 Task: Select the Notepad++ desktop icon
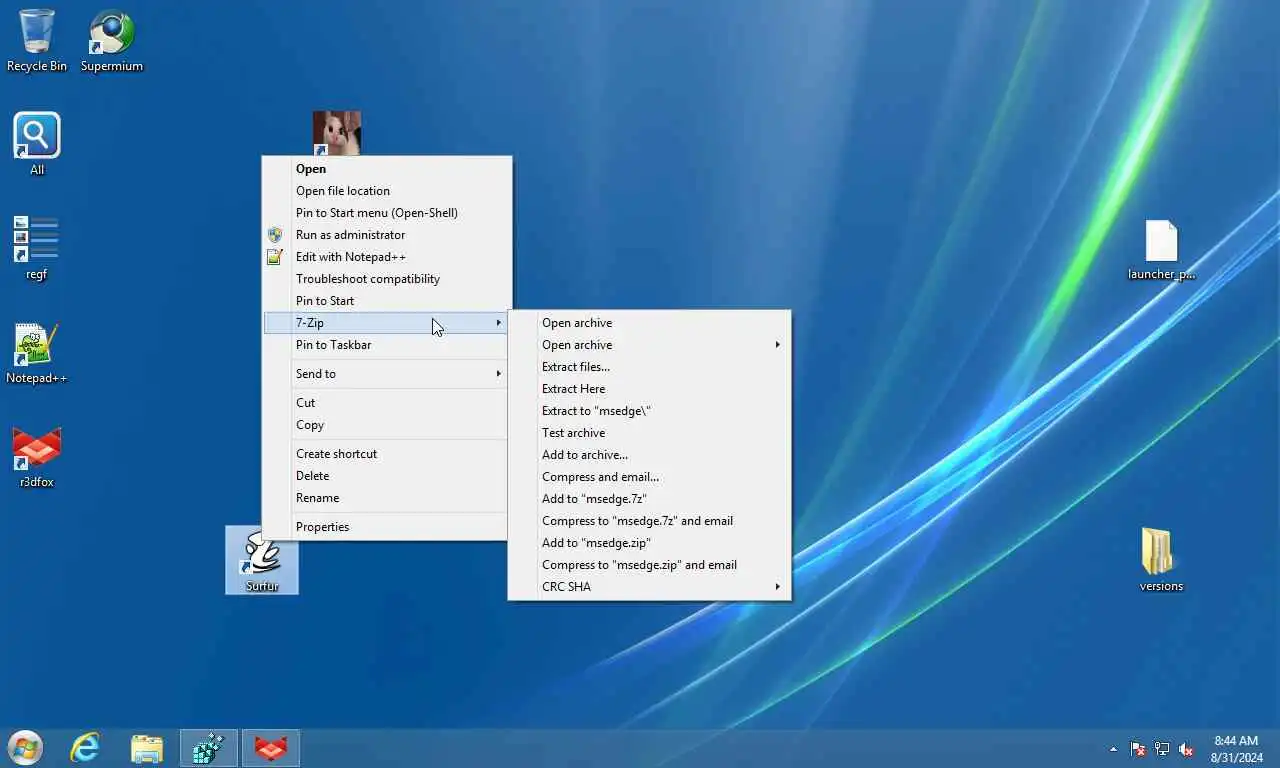click(x=36, y=353)
